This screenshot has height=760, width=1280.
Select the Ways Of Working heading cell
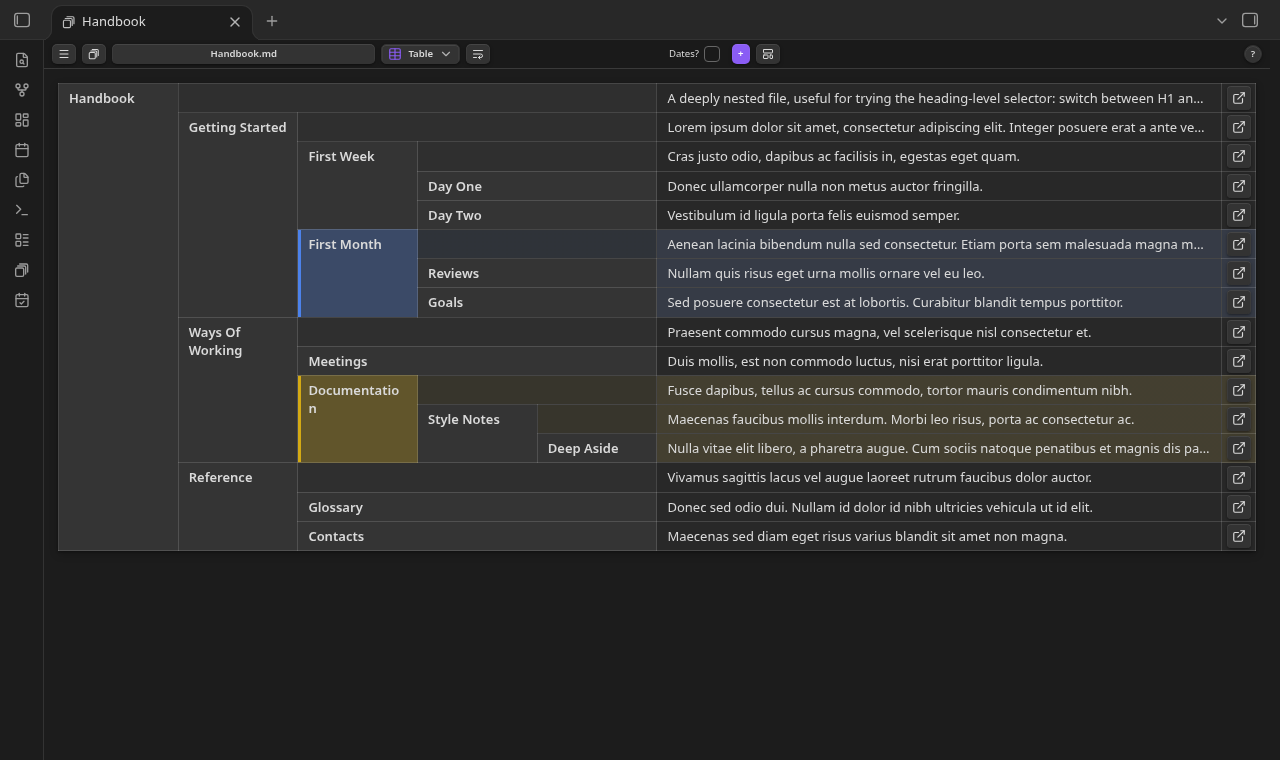point(238,390)
